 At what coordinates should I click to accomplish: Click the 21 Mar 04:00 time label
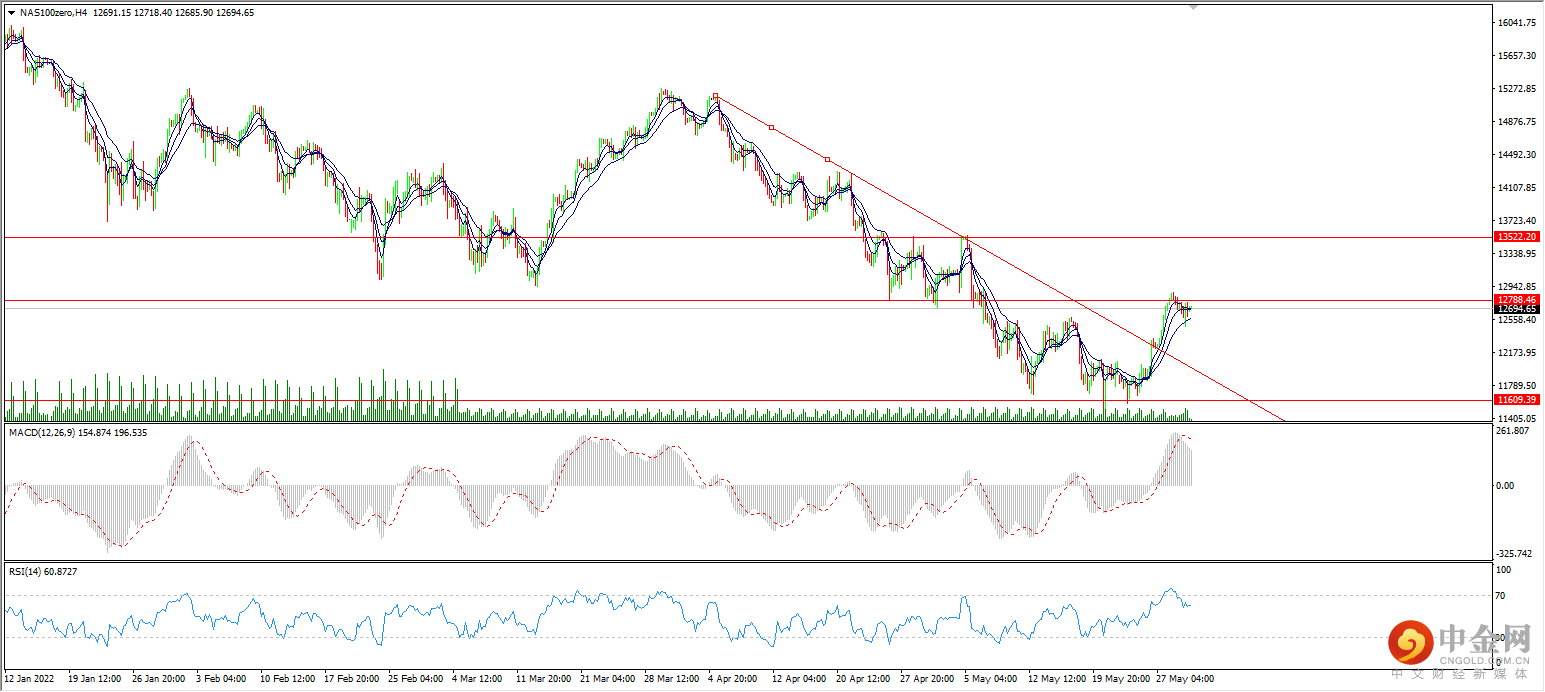(606, 678)
